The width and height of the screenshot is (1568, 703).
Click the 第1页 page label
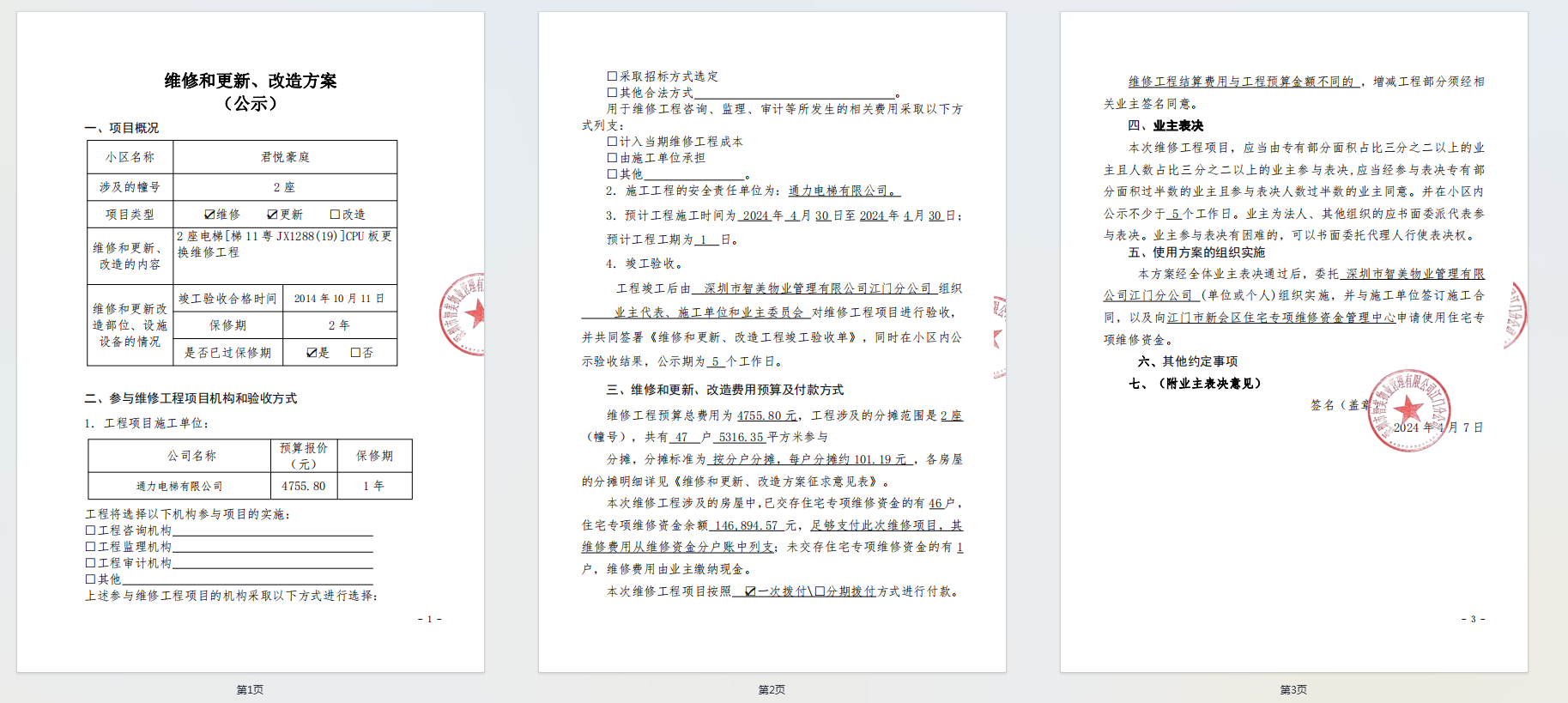point(250,689)
